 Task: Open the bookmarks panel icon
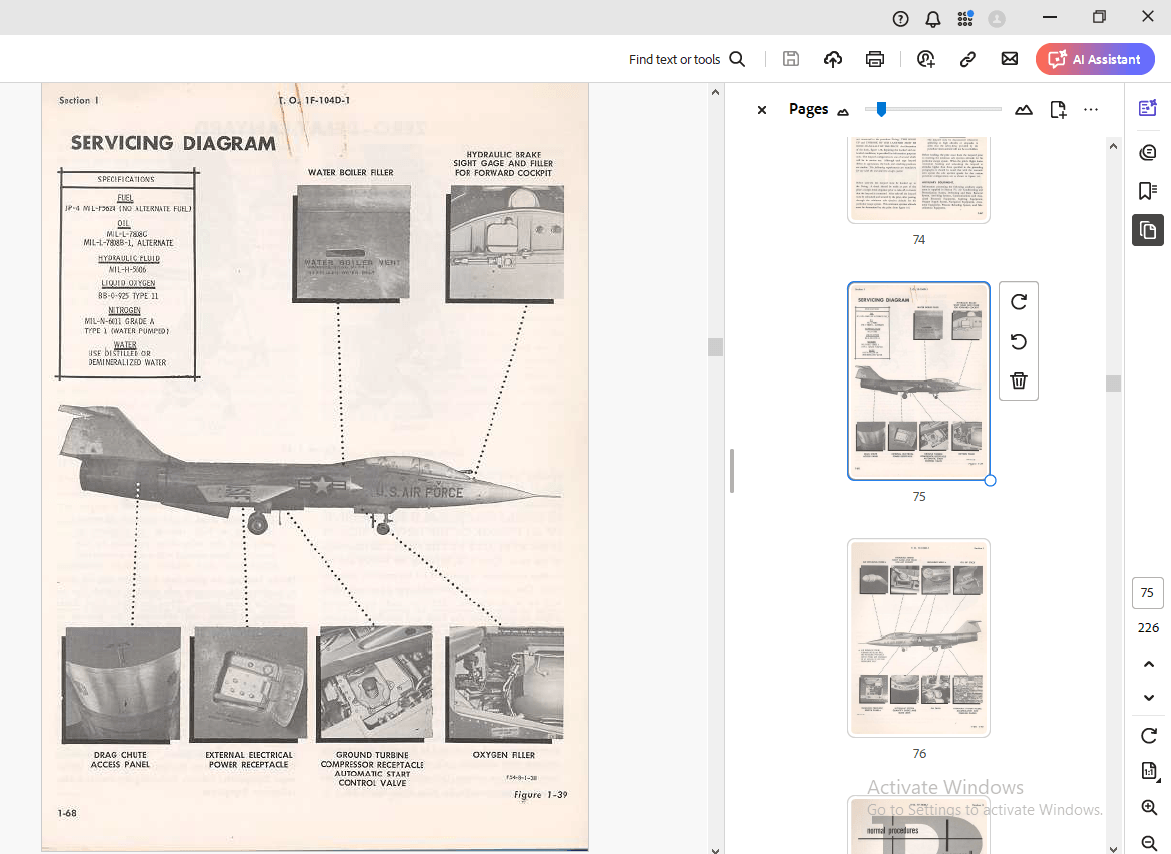[x=1148, y=190]
